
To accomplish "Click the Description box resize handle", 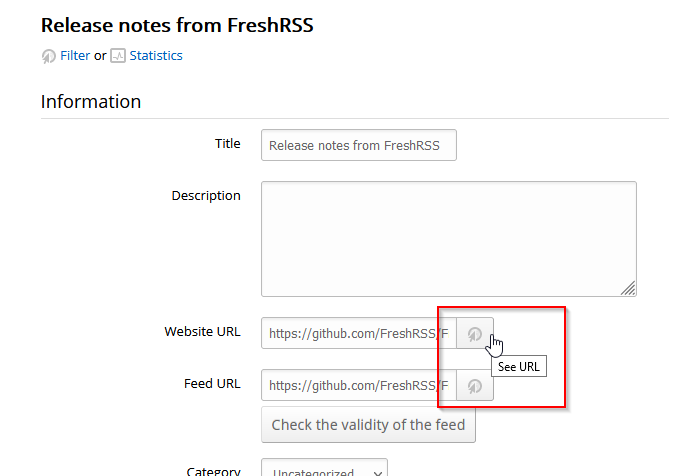I will pyautogui.click(x=628, y=288).
